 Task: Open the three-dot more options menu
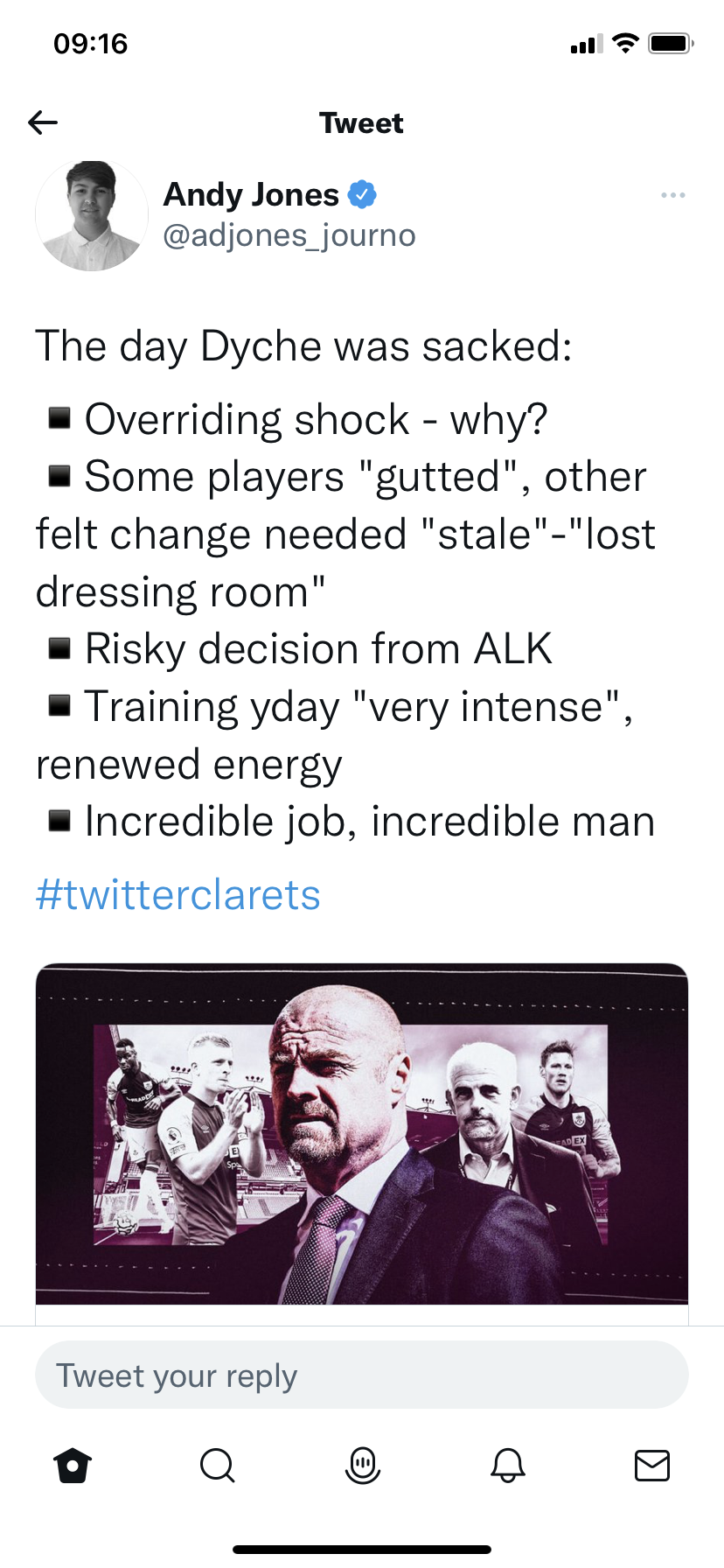coord(672,195)
